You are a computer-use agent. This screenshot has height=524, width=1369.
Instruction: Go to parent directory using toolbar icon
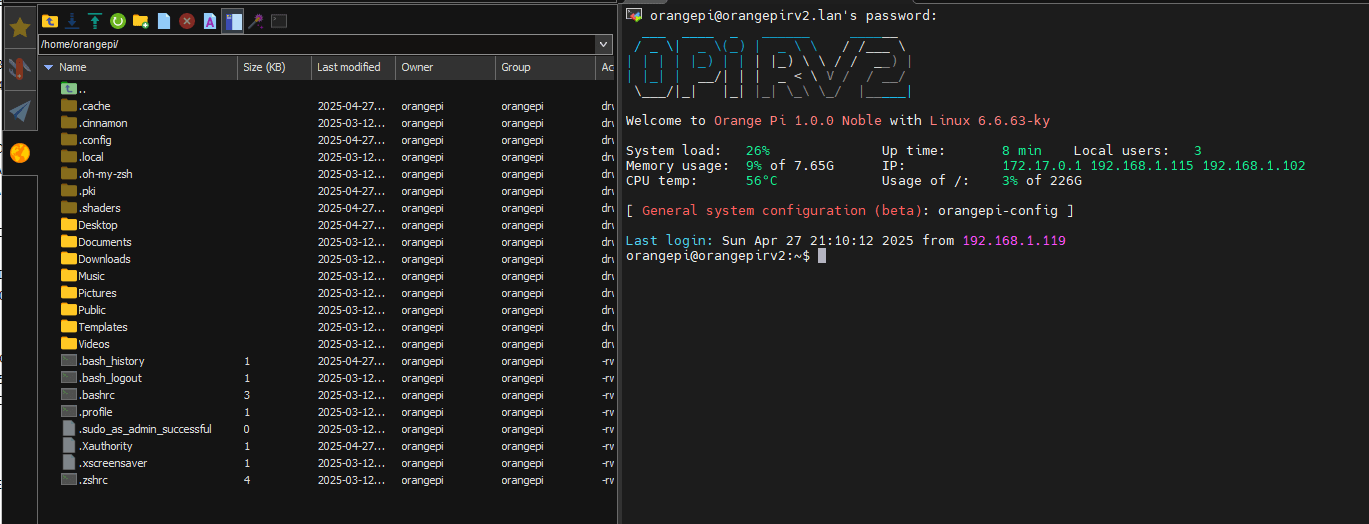(x=49, y=20)
